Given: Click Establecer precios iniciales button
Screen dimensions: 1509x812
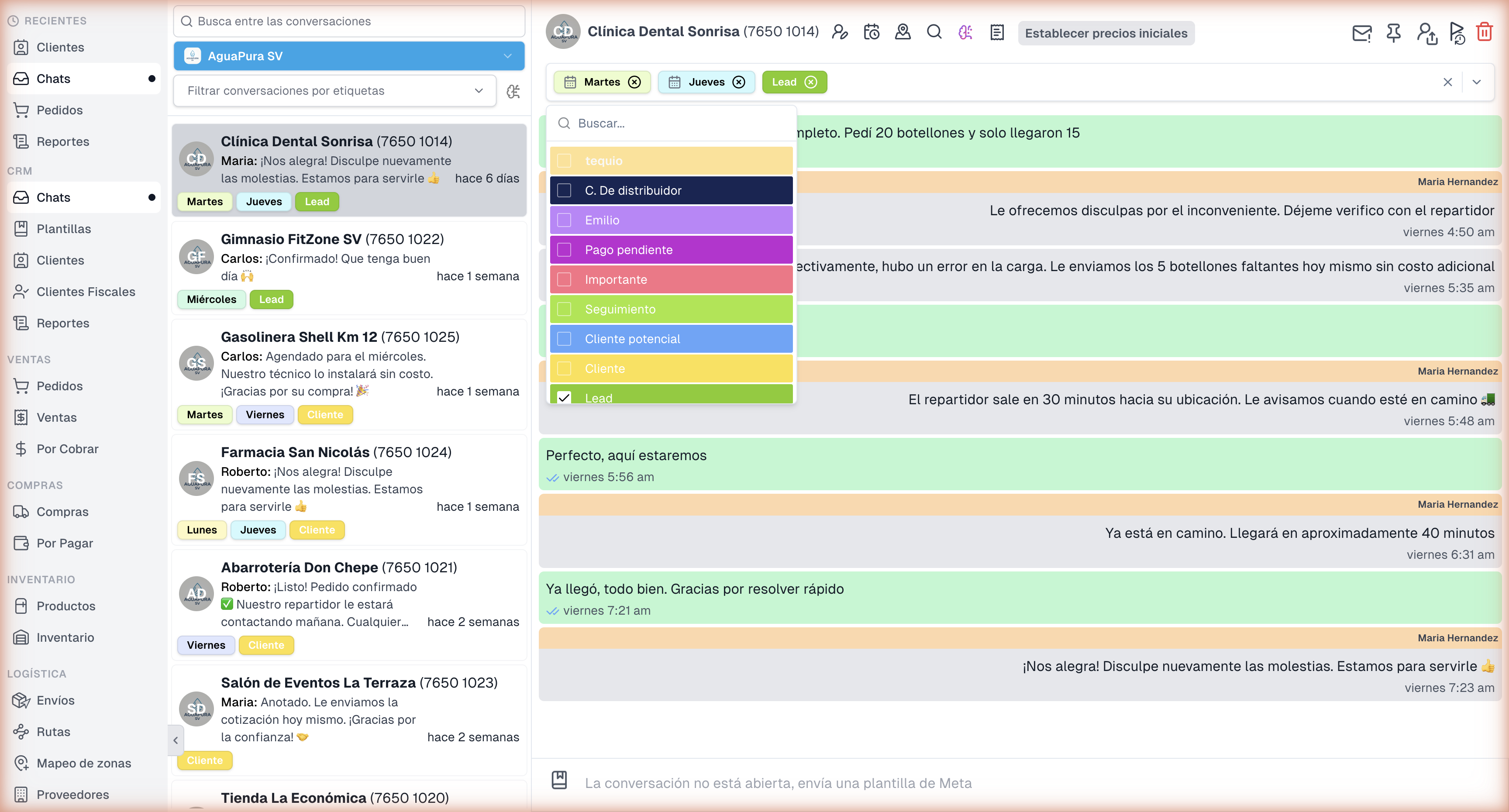Looking at the screenshot, I should point(1106,33).
